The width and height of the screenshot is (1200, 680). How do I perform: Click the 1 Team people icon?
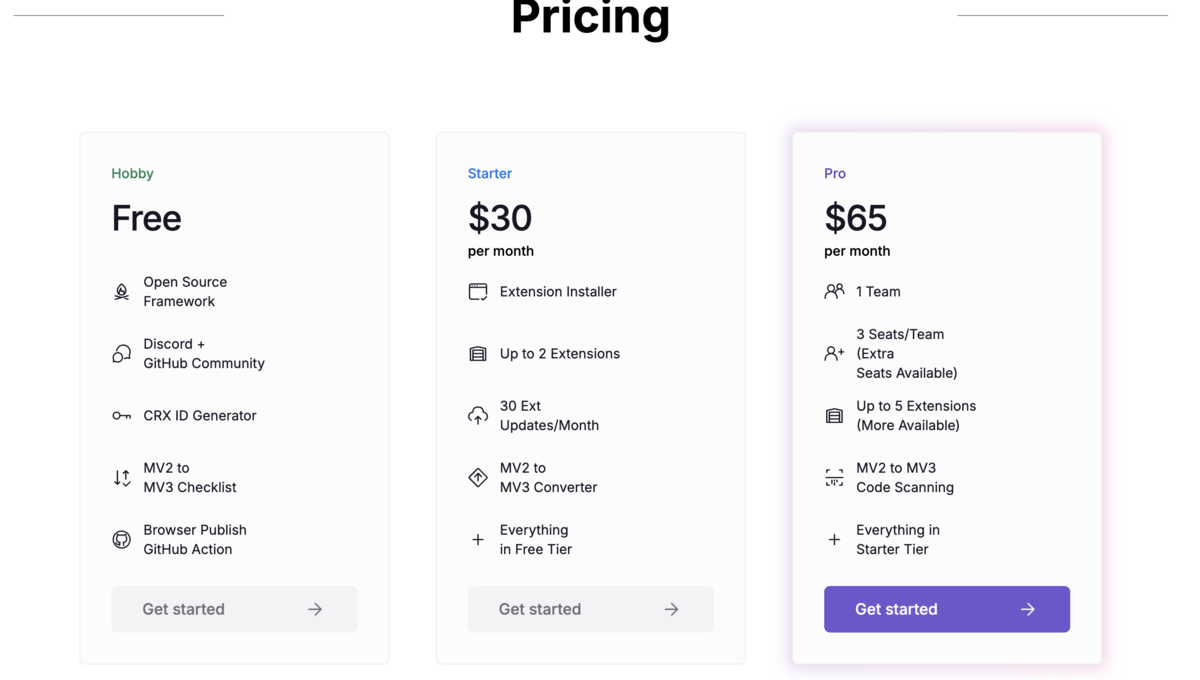834,292
